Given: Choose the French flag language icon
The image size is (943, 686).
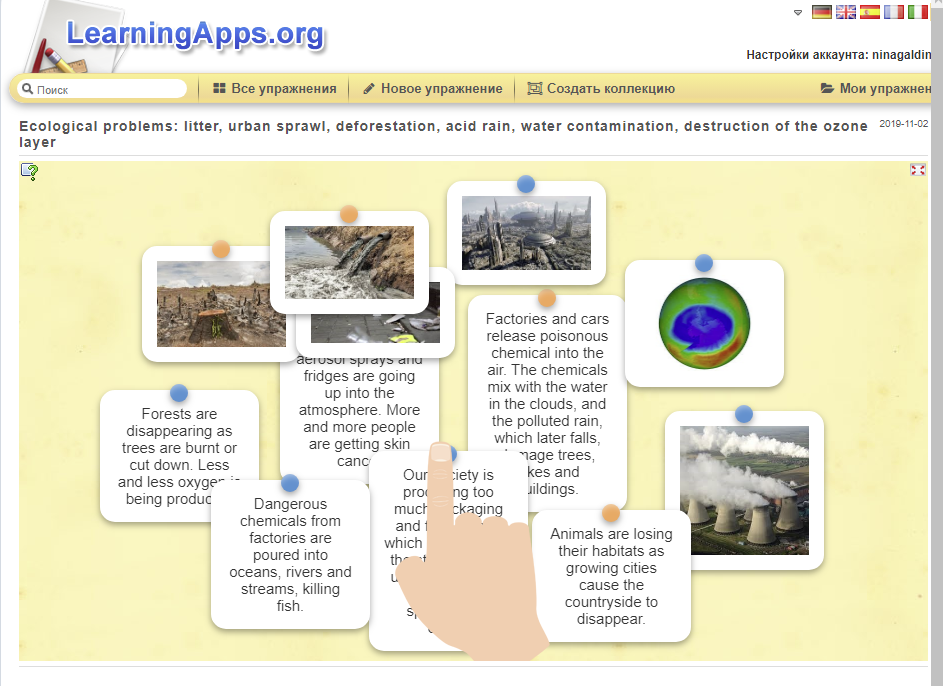Looking at the screenshot, I should tap(894, 12).
